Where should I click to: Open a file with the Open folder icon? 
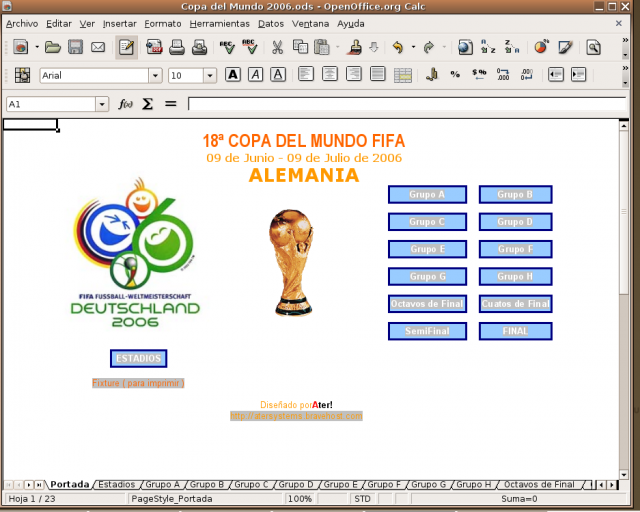[53, 47]
